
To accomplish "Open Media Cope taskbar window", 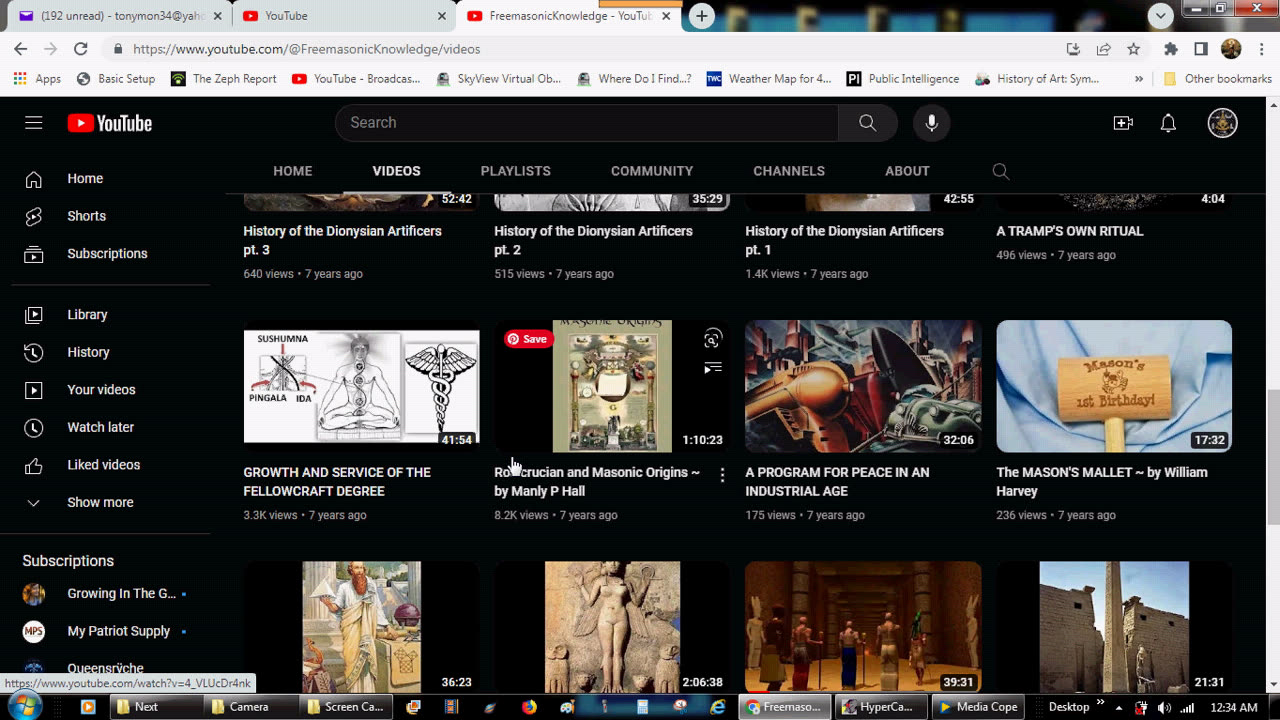I will tap(977, 706).
